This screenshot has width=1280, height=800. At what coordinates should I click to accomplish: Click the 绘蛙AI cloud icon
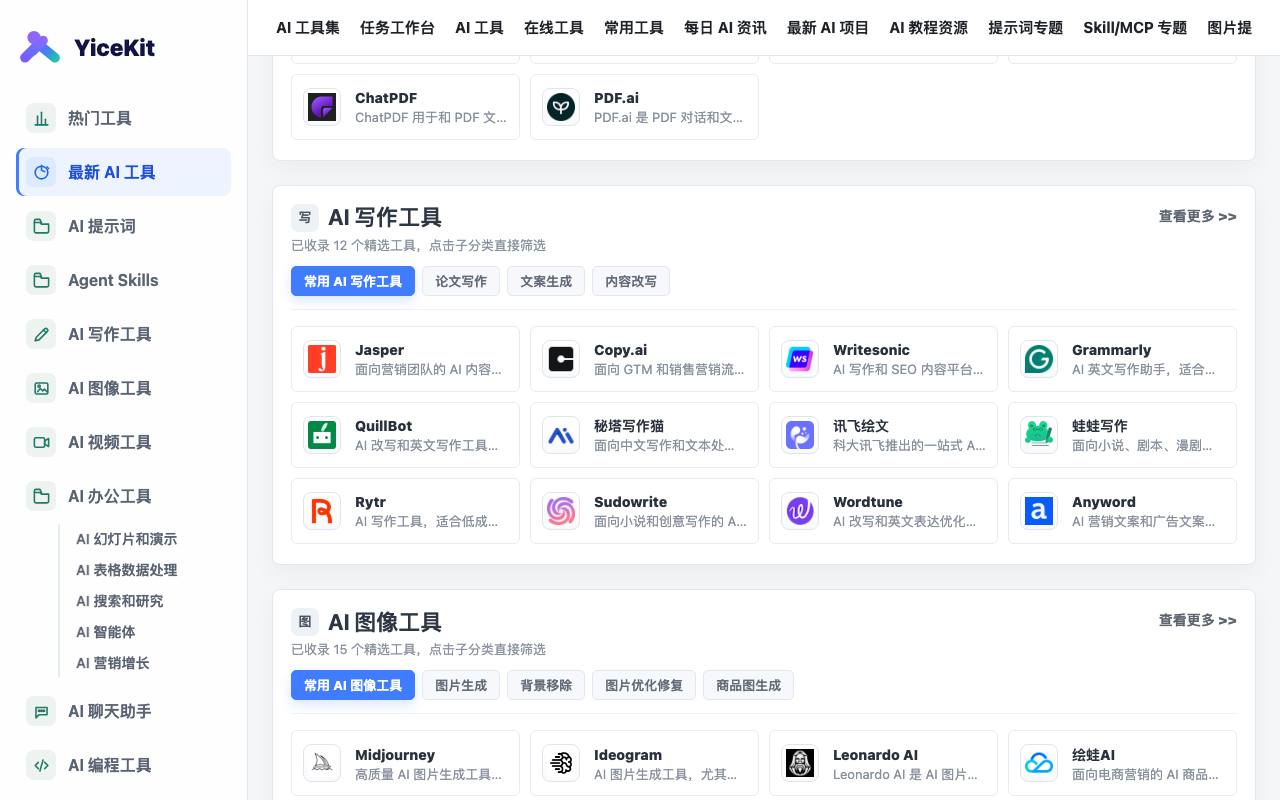point(1039,763)
